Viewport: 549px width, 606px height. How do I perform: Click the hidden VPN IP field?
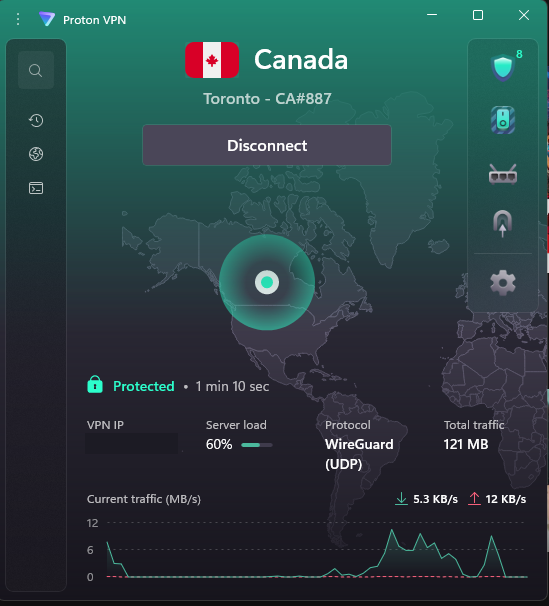tap(132, 443)
